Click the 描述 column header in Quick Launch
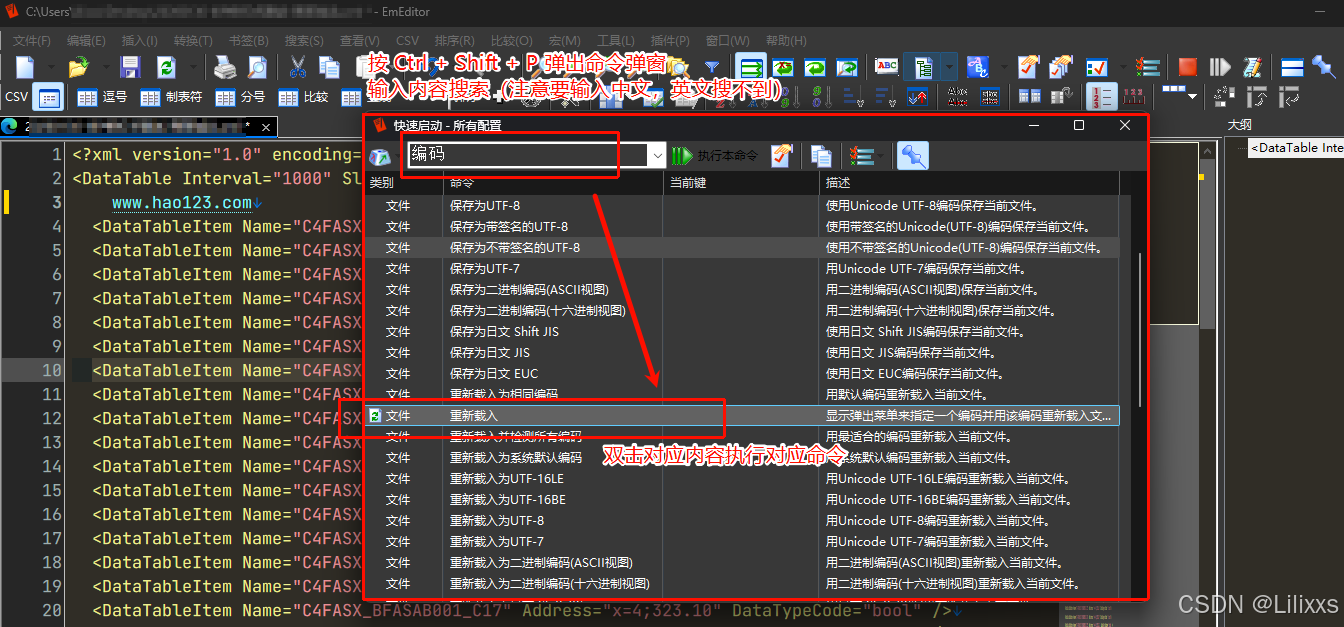 tap(969, 184)
